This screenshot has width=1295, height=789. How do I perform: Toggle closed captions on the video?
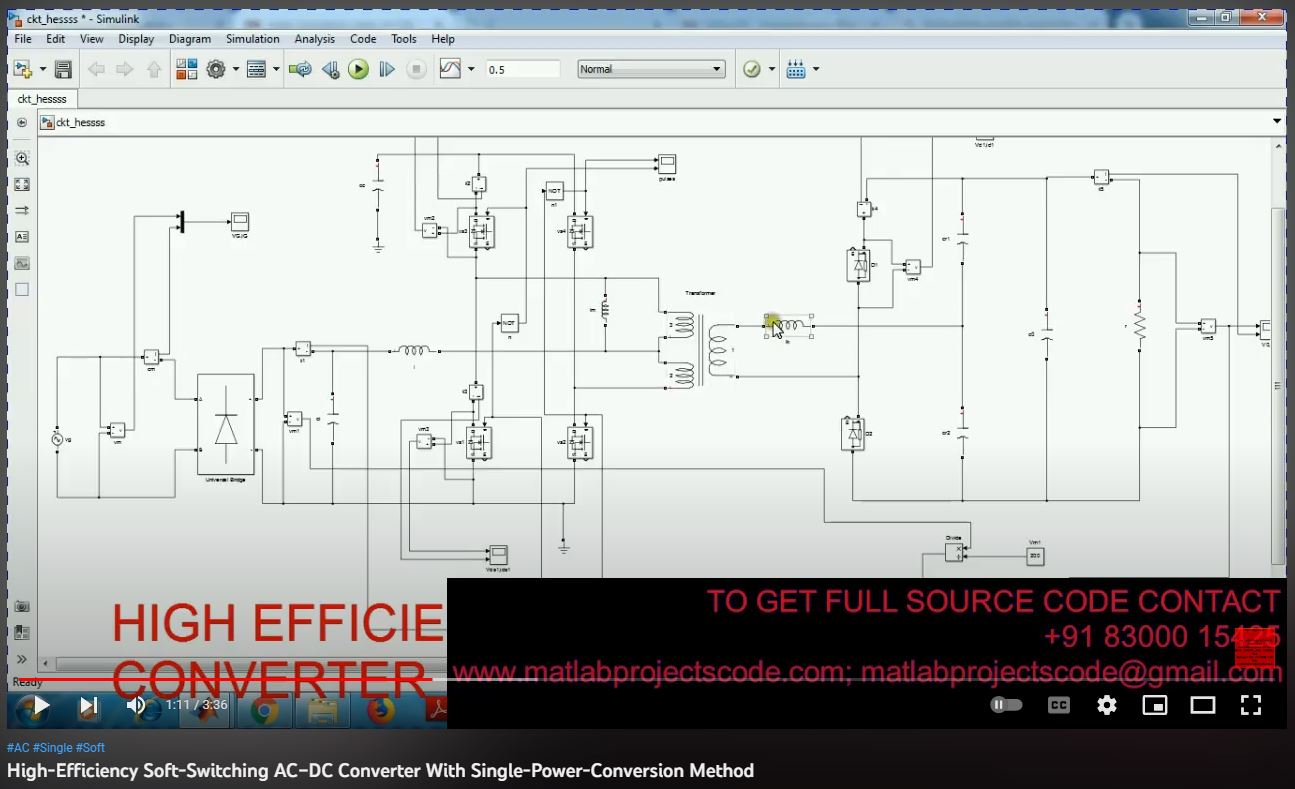tap(1058, 705)
